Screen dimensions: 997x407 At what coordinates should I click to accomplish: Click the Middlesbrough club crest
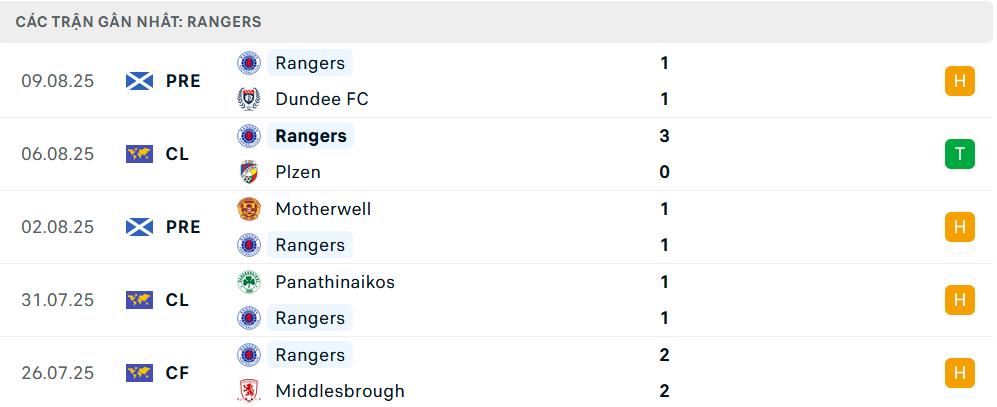248,391
